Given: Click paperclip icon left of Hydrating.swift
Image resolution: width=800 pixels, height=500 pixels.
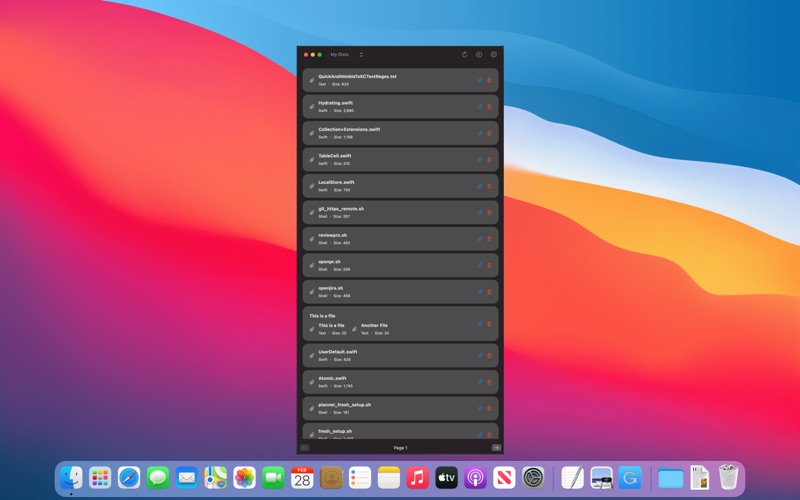Looking at the screenshot, I should pyautogui.click(x=312, y=107).
